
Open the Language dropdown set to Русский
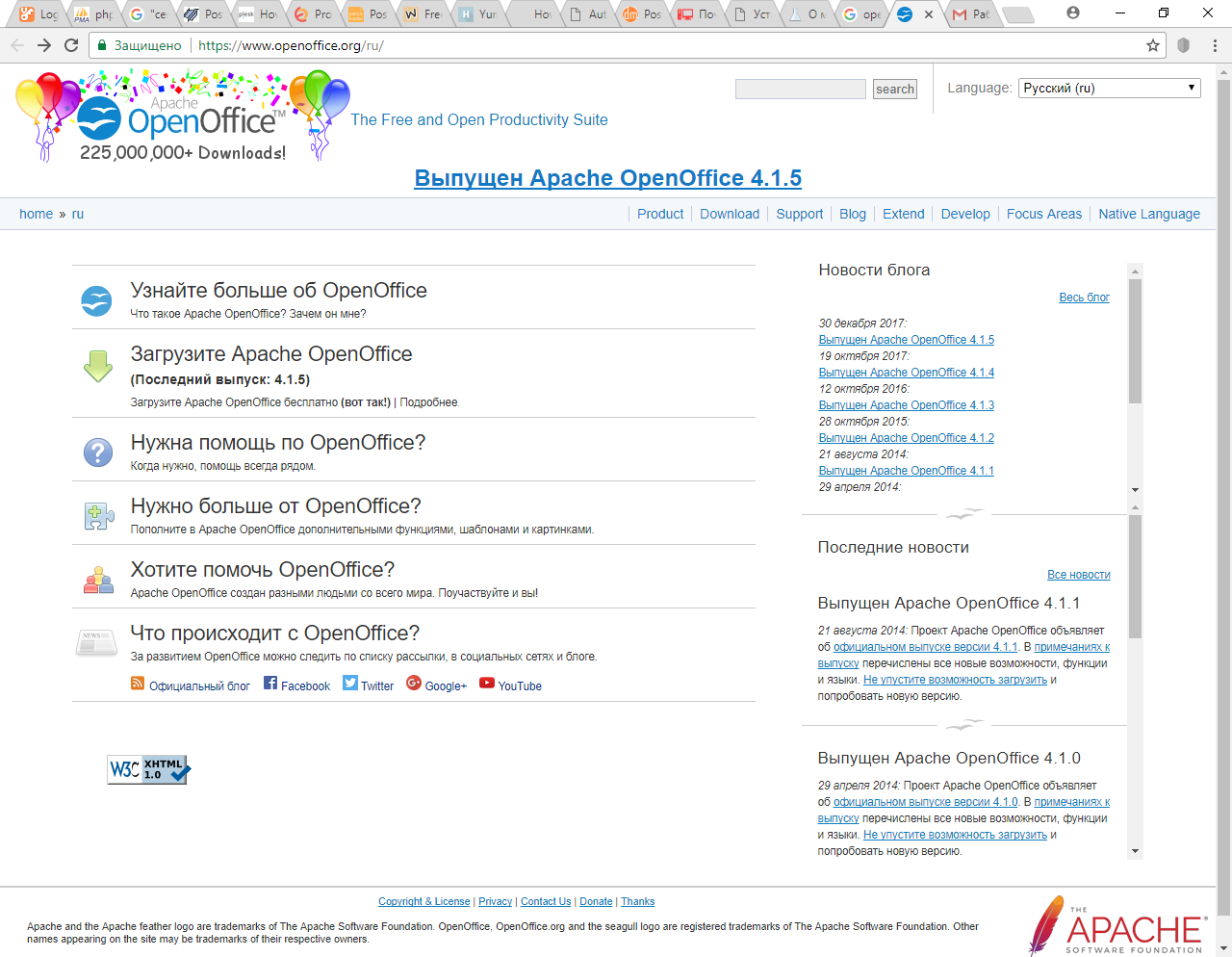(x=1109, y=88)
